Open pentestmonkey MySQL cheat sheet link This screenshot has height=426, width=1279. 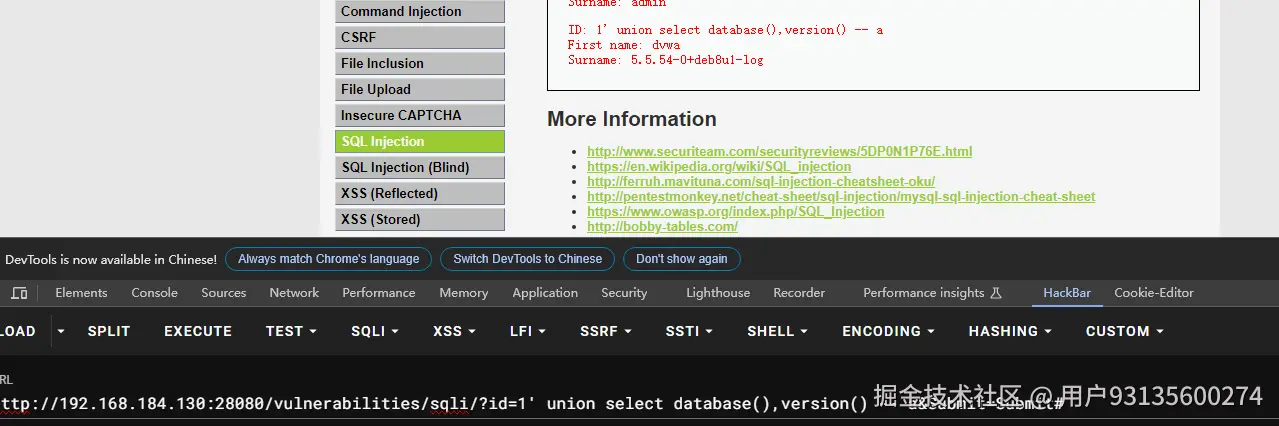coord(841,197)
